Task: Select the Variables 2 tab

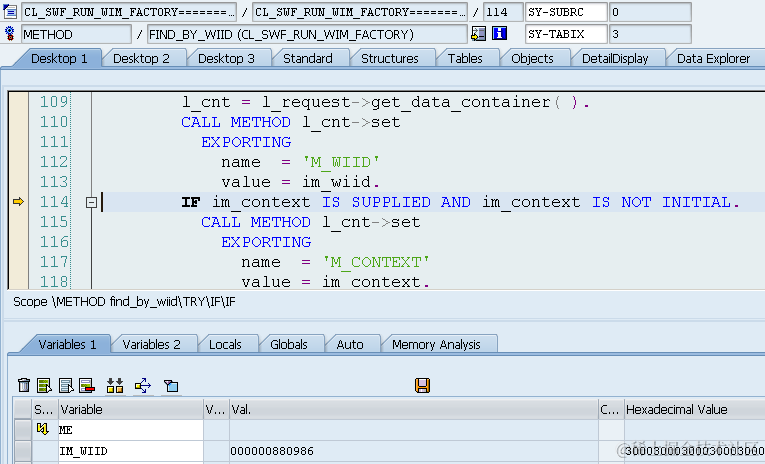Action: (x=152, y=344)
